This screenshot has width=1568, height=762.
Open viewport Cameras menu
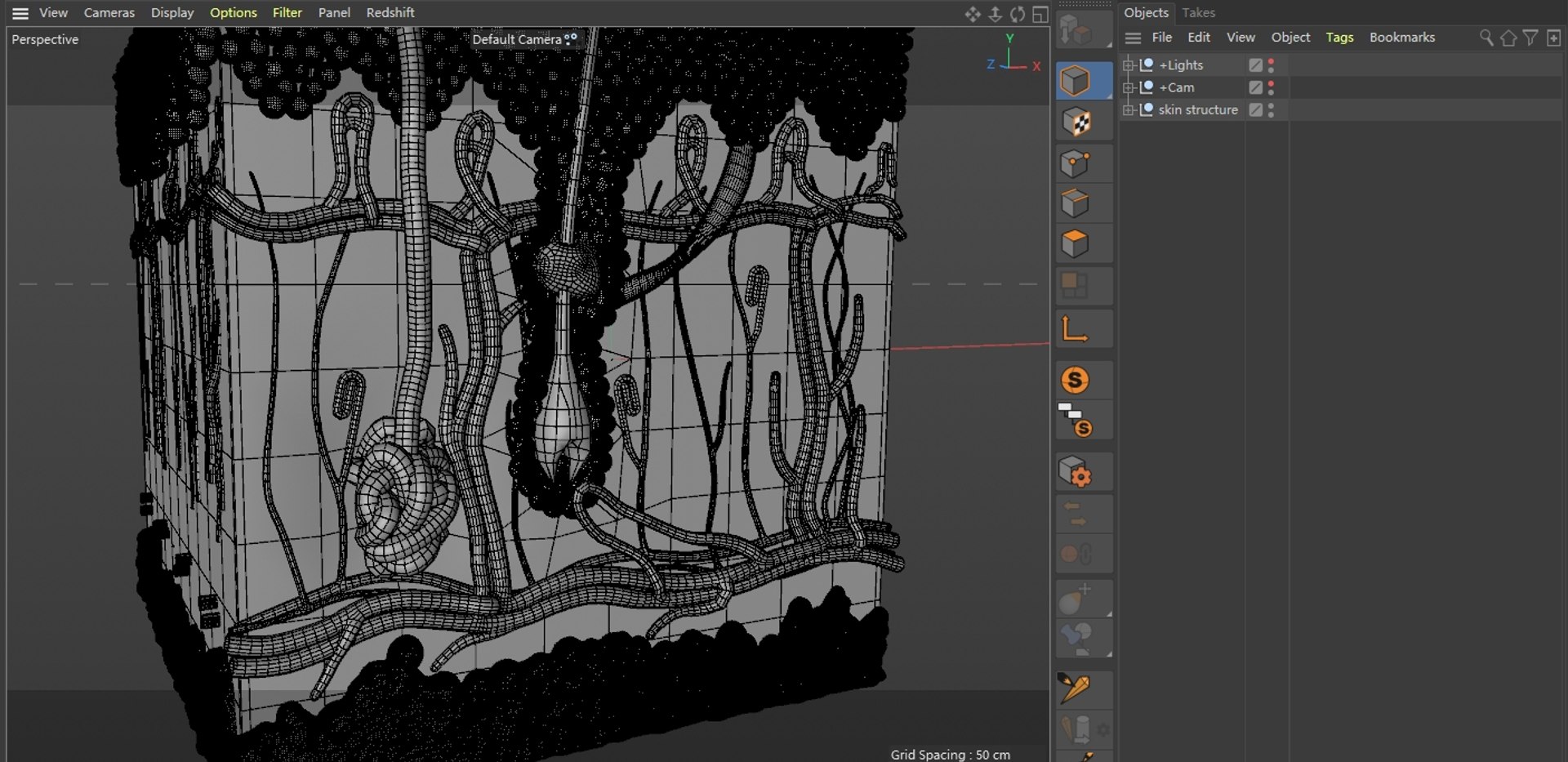109,13
